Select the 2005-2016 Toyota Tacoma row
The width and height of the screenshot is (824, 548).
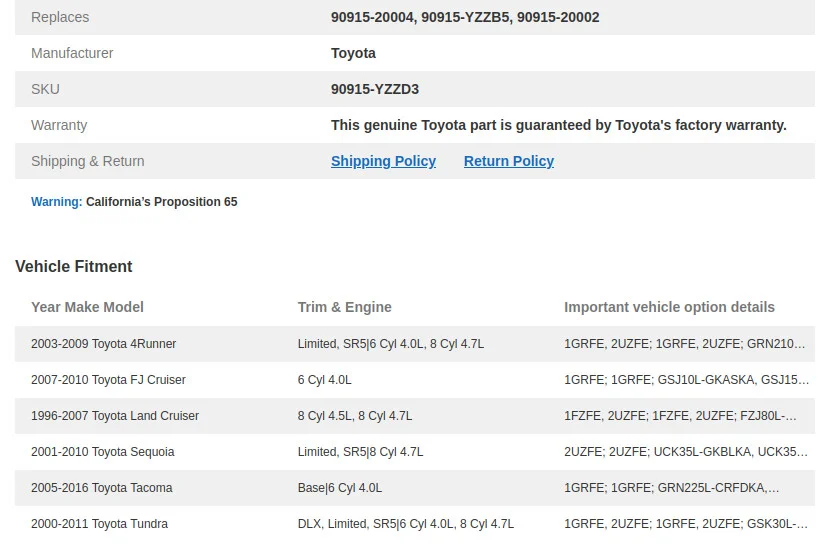point(415,488)
